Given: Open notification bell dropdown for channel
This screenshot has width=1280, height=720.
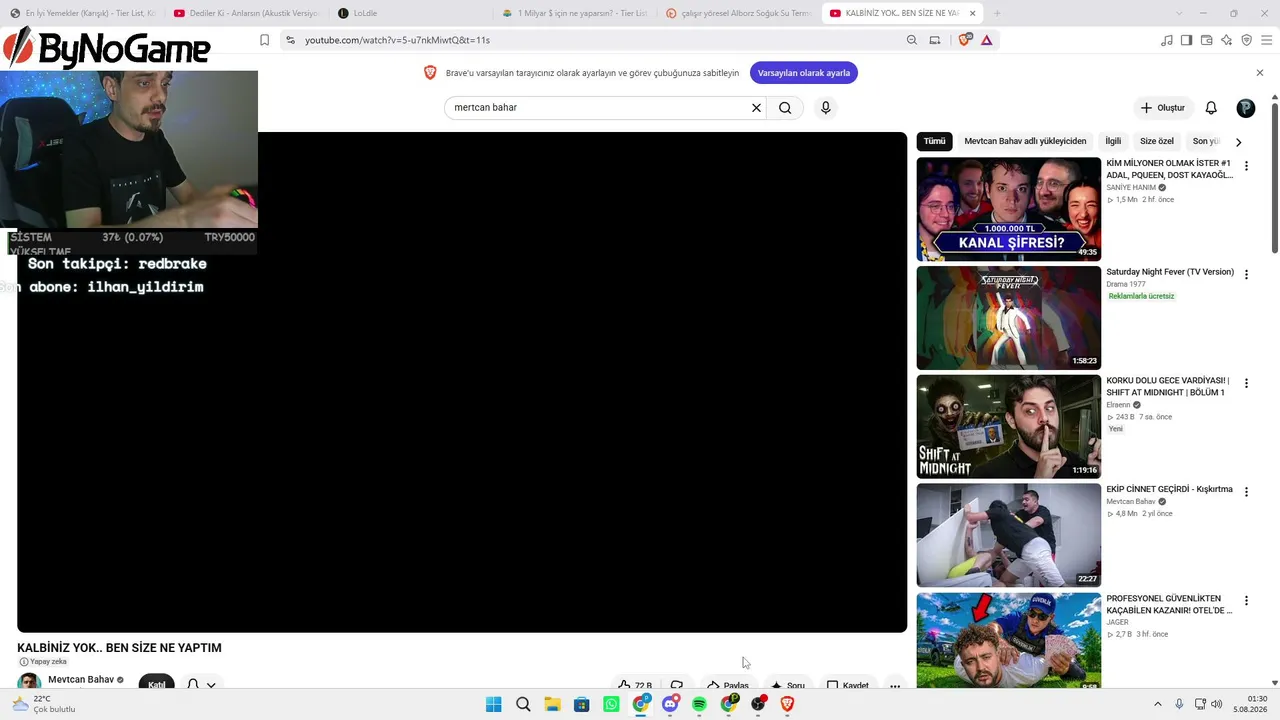Looking at the screenshot, I should 201,685.
